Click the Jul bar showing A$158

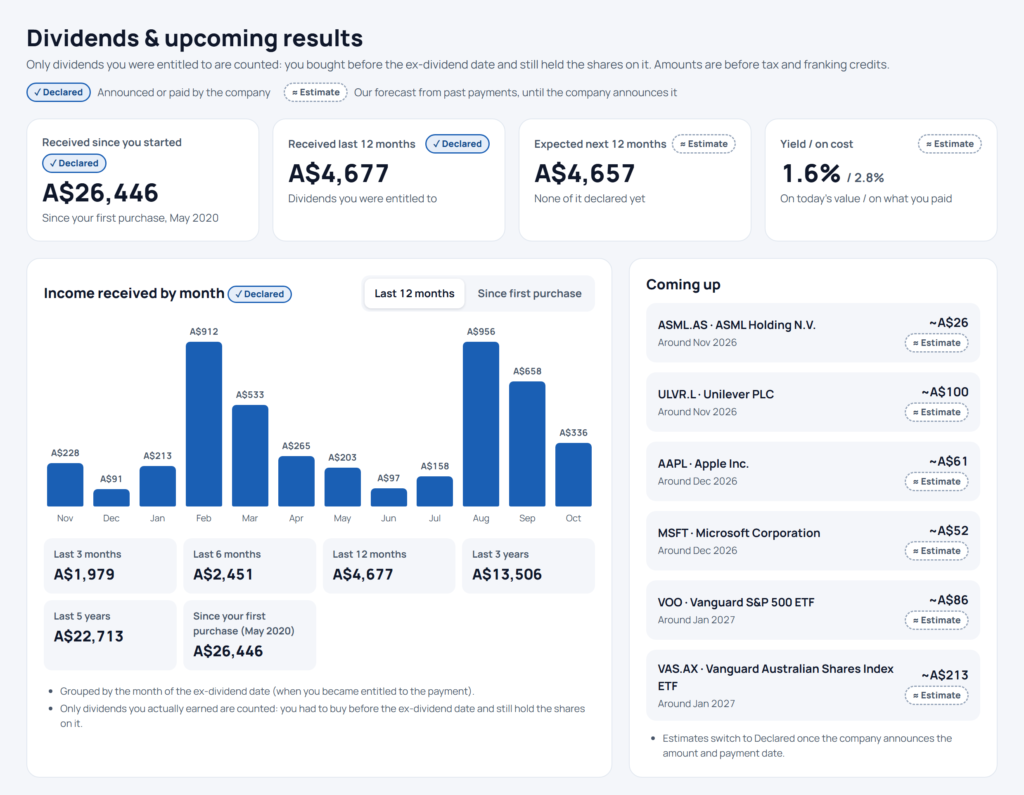pos(435,491)
